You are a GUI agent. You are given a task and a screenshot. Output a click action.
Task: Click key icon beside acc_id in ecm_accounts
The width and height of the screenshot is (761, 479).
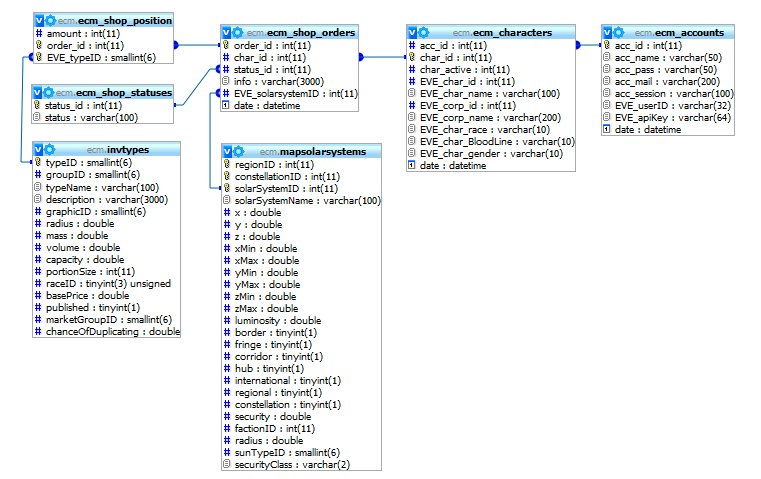(607, 45)
